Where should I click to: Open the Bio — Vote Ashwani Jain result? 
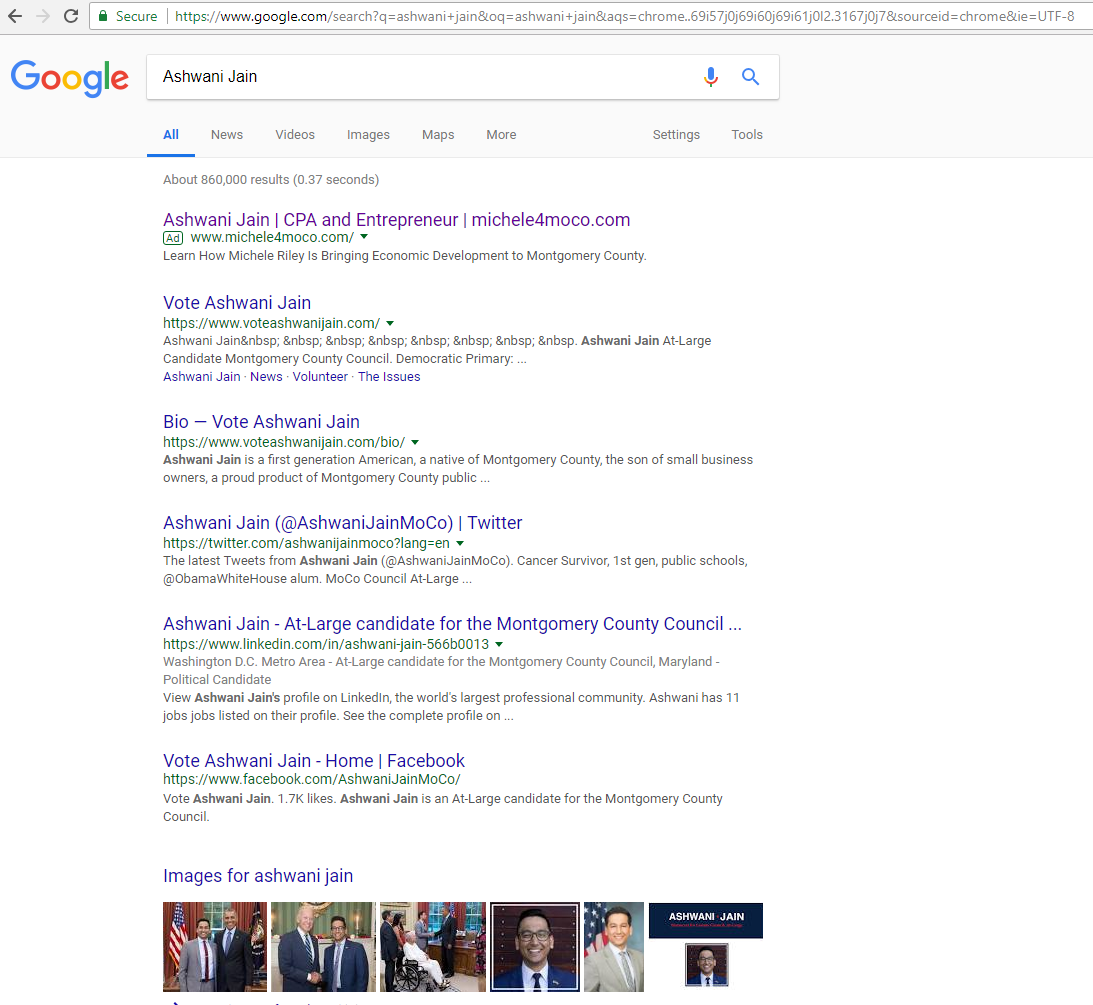tap(261, 422)
